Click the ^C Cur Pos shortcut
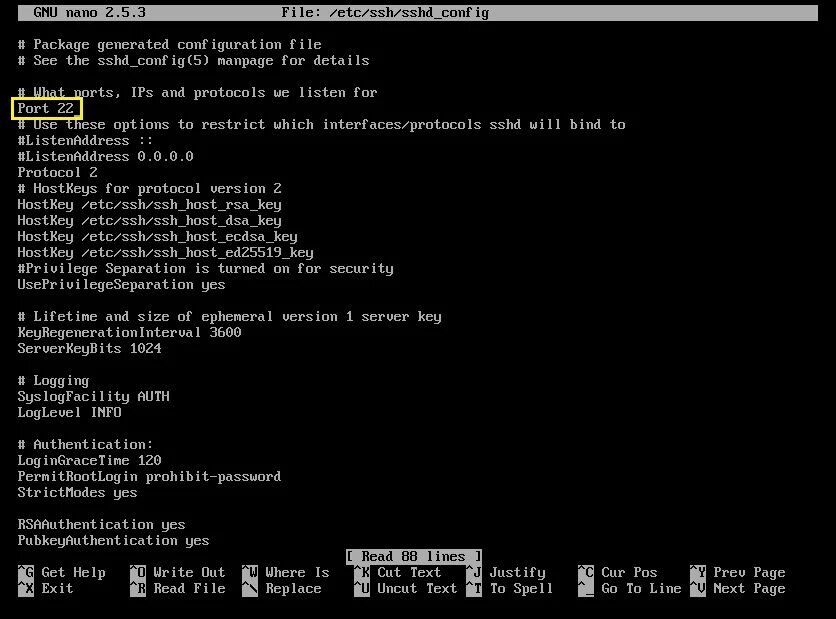Image resolution: width=836 pixels, height=619 pixels. click(x=617, y=573)
